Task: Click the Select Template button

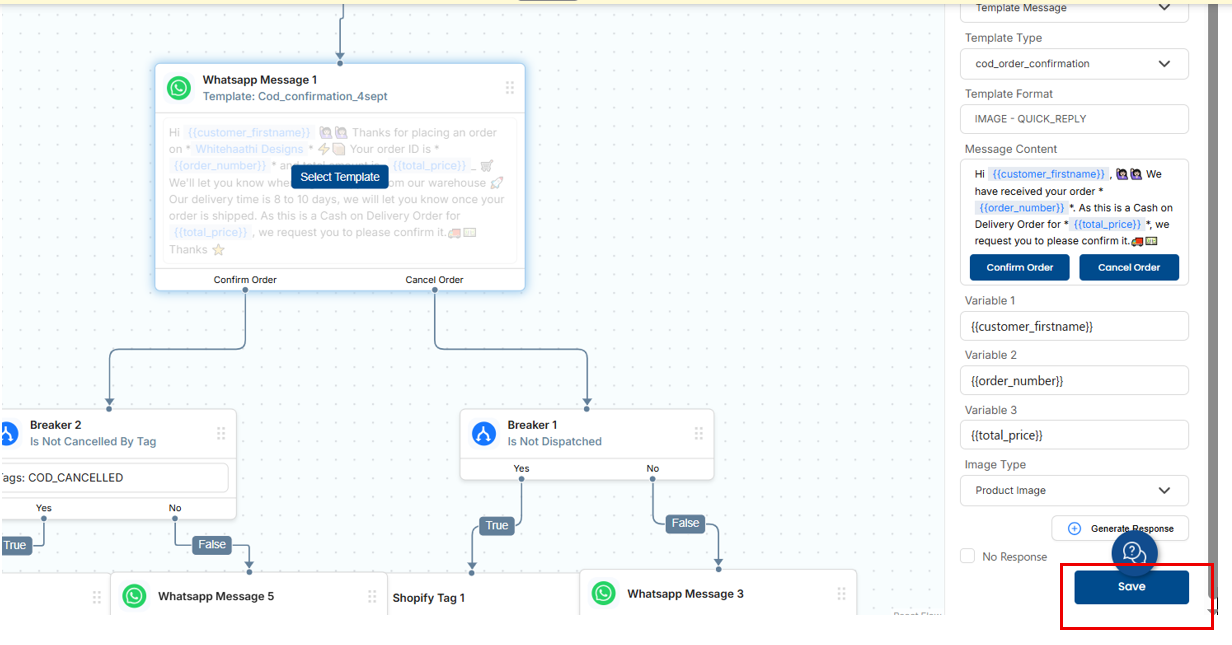Action: (340, 177)
